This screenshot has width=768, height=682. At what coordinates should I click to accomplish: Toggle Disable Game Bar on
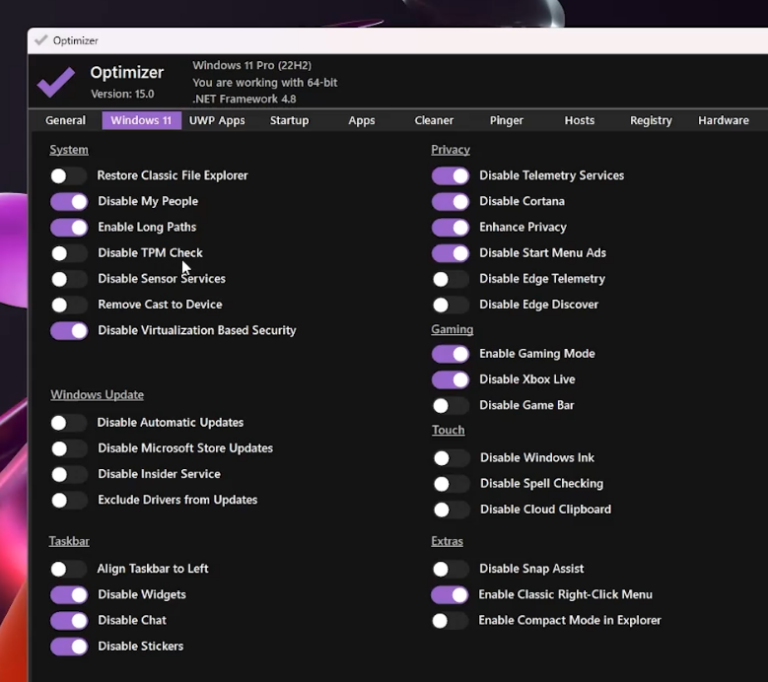(x=450, y=406)
